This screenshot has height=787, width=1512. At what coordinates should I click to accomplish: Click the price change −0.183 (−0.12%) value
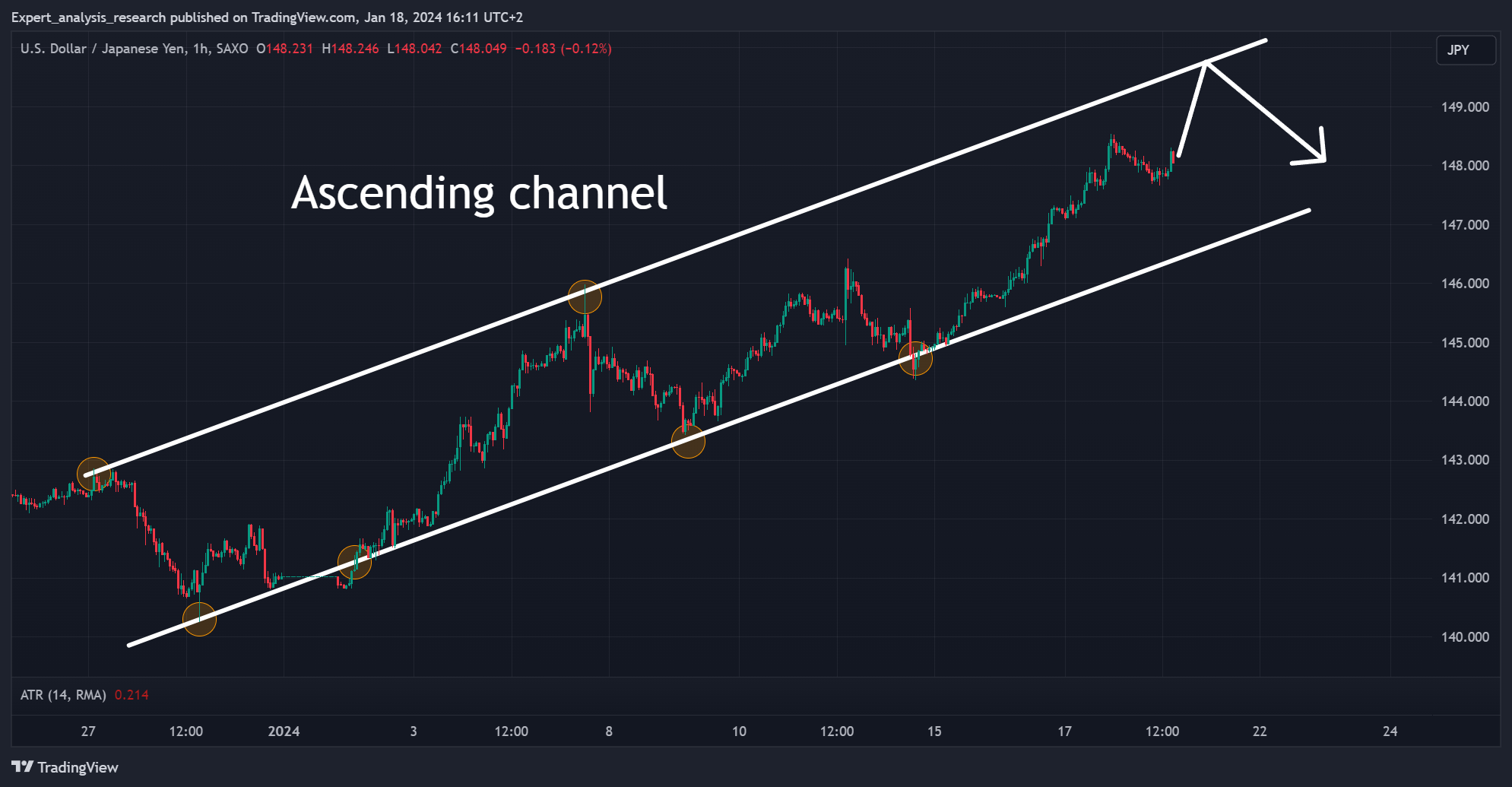[563, 49]
